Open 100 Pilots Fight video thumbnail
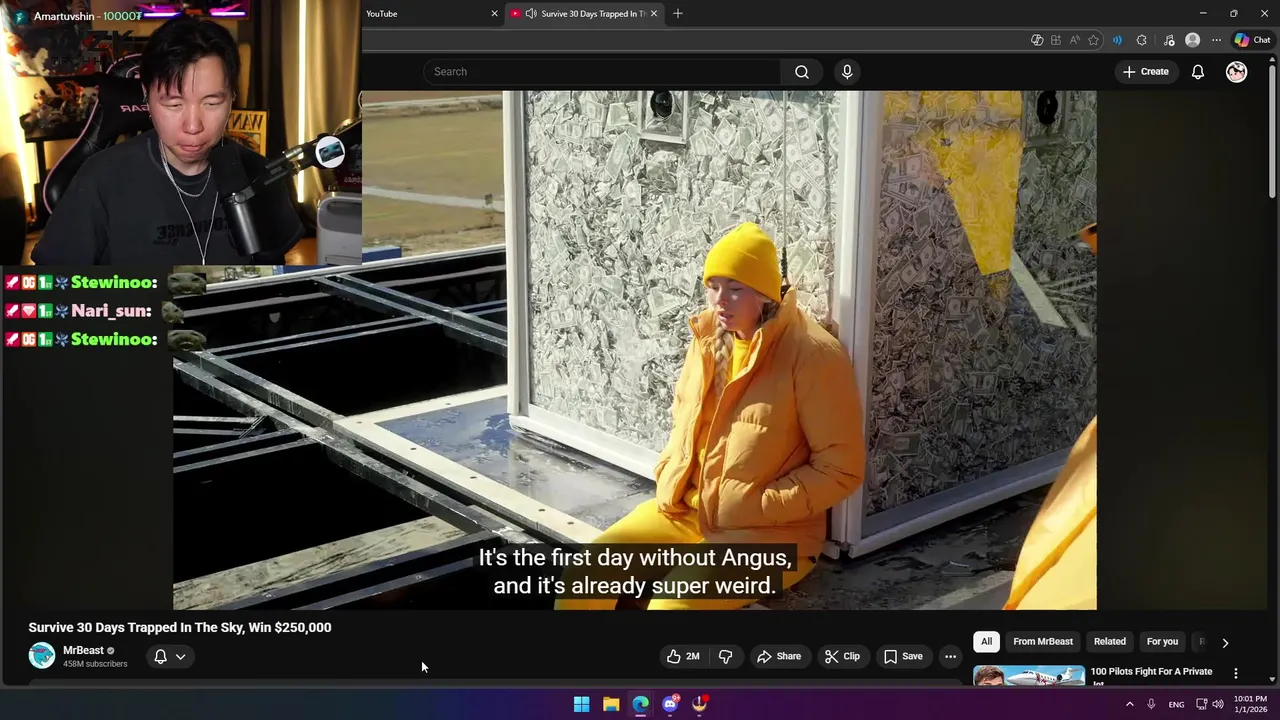 coord(1029,676)
